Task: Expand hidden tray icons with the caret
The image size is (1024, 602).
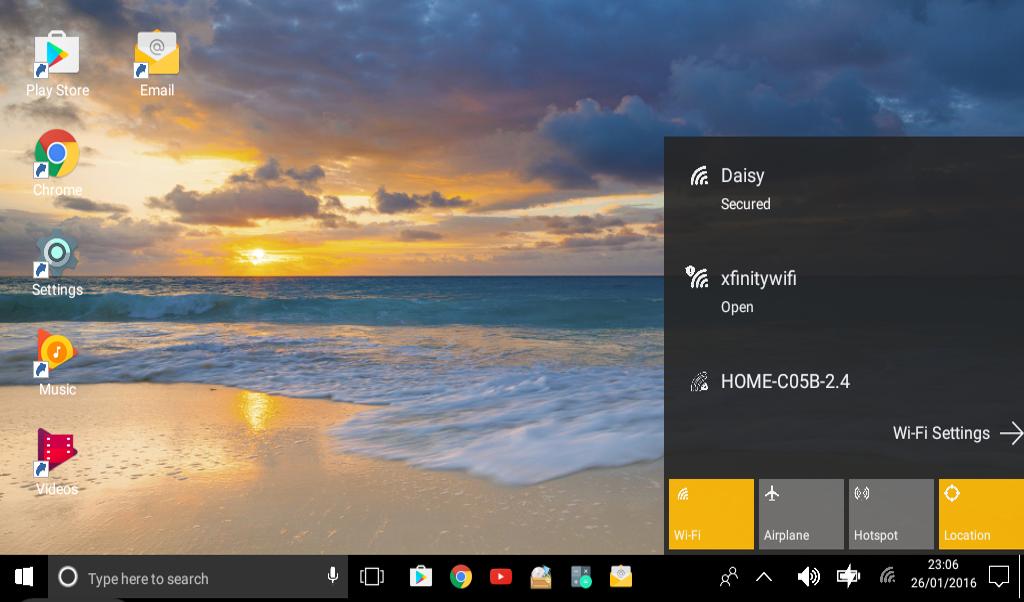Action: tap(763, 577)
